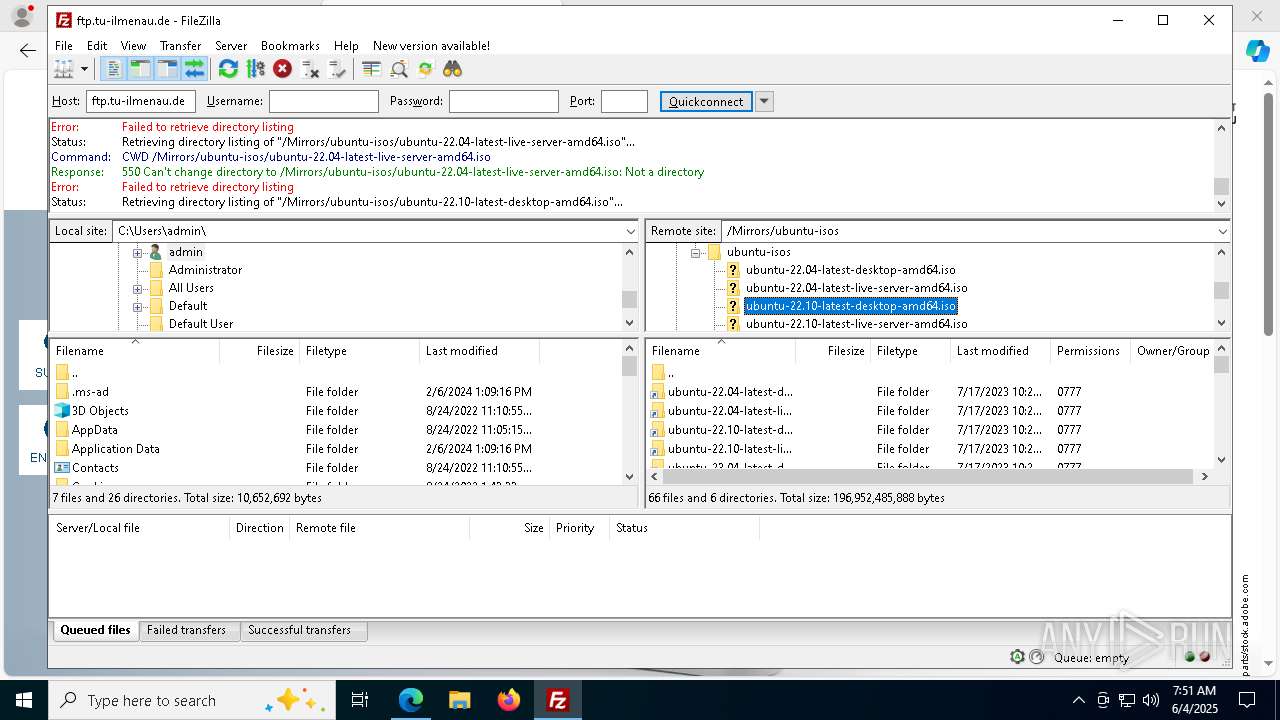Open the Help menu
Image resolution: width=1280 pixels, height=720 pixels.
(346, 46)
